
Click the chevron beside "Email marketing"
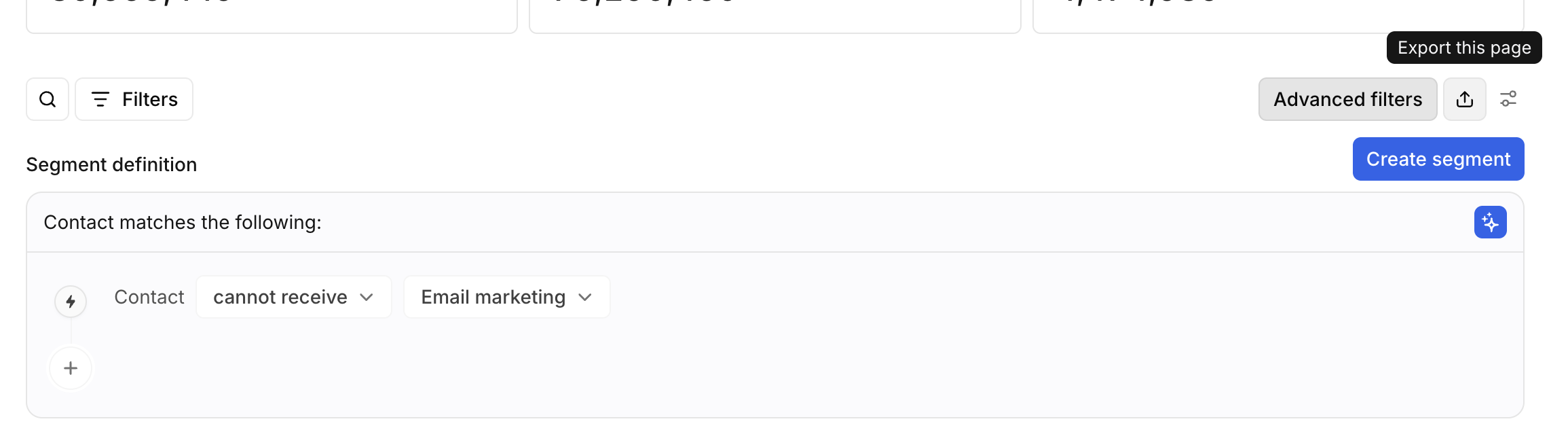coord(585,297)
